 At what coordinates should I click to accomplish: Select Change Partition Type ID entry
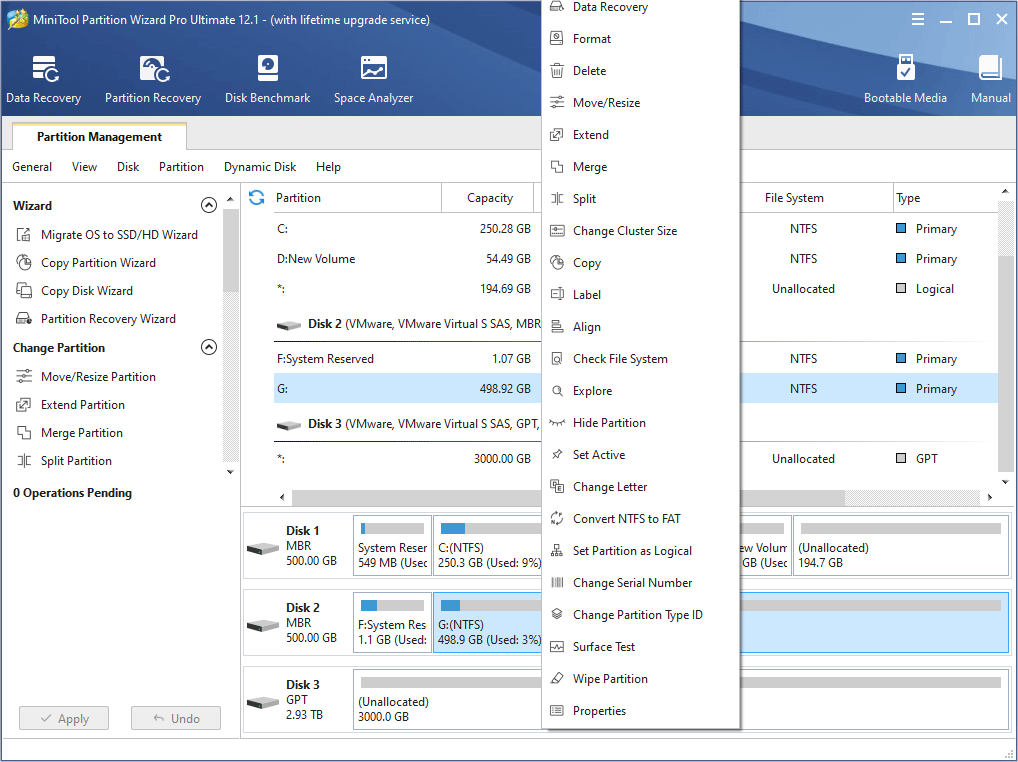click(x=640, y=615)
